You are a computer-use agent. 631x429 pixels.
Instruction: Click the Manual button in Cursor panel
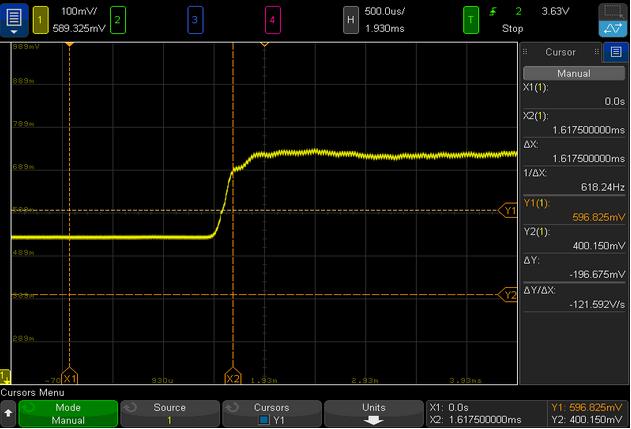tap(574, 73)
